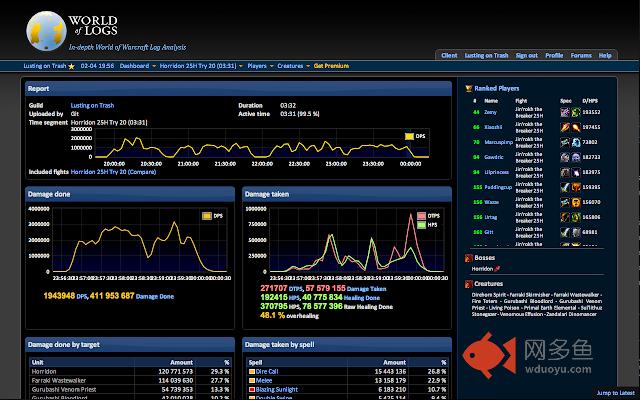Click the Horridon 25H Try 20 (Compare) link

point(113,172)
